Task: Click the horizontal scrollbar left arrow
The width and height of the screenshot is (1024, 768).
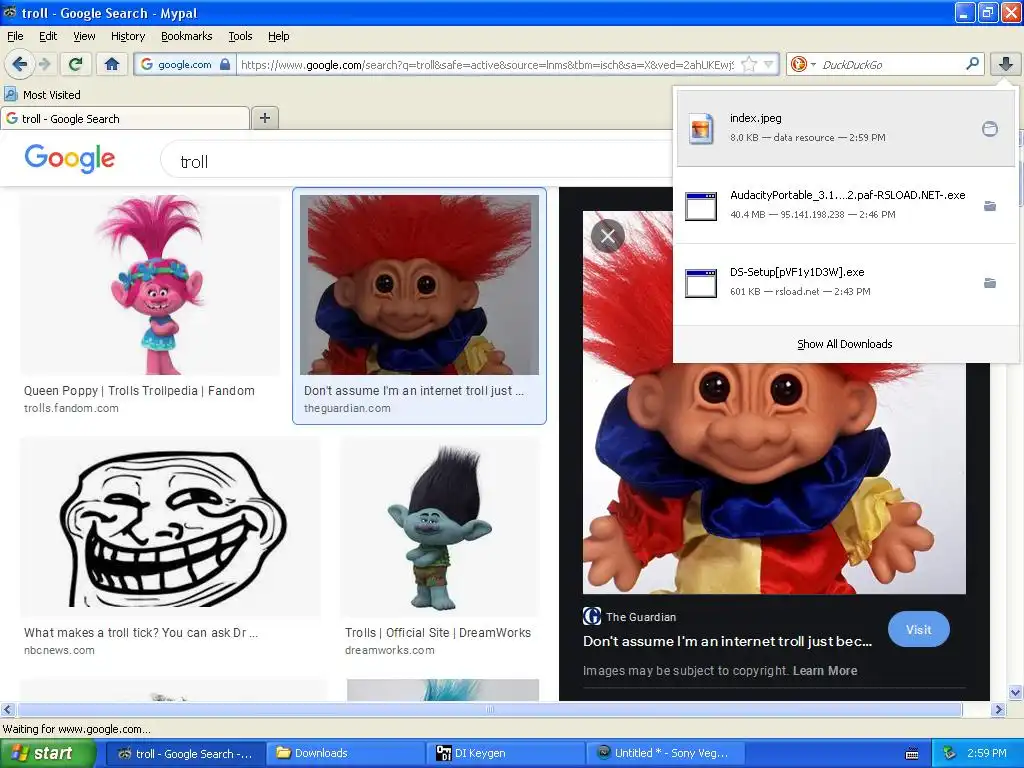Action: (7, 709)
